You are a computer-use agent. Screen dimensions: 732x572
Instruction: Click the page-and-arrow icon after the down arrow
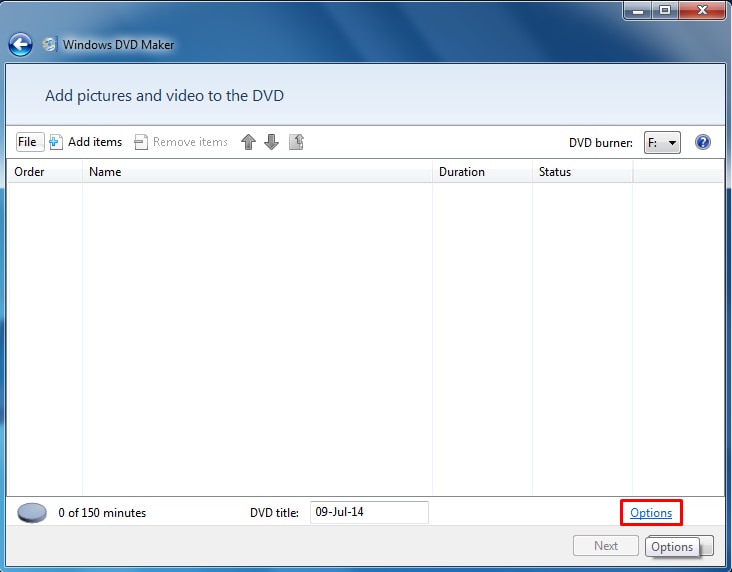(296, 142)
